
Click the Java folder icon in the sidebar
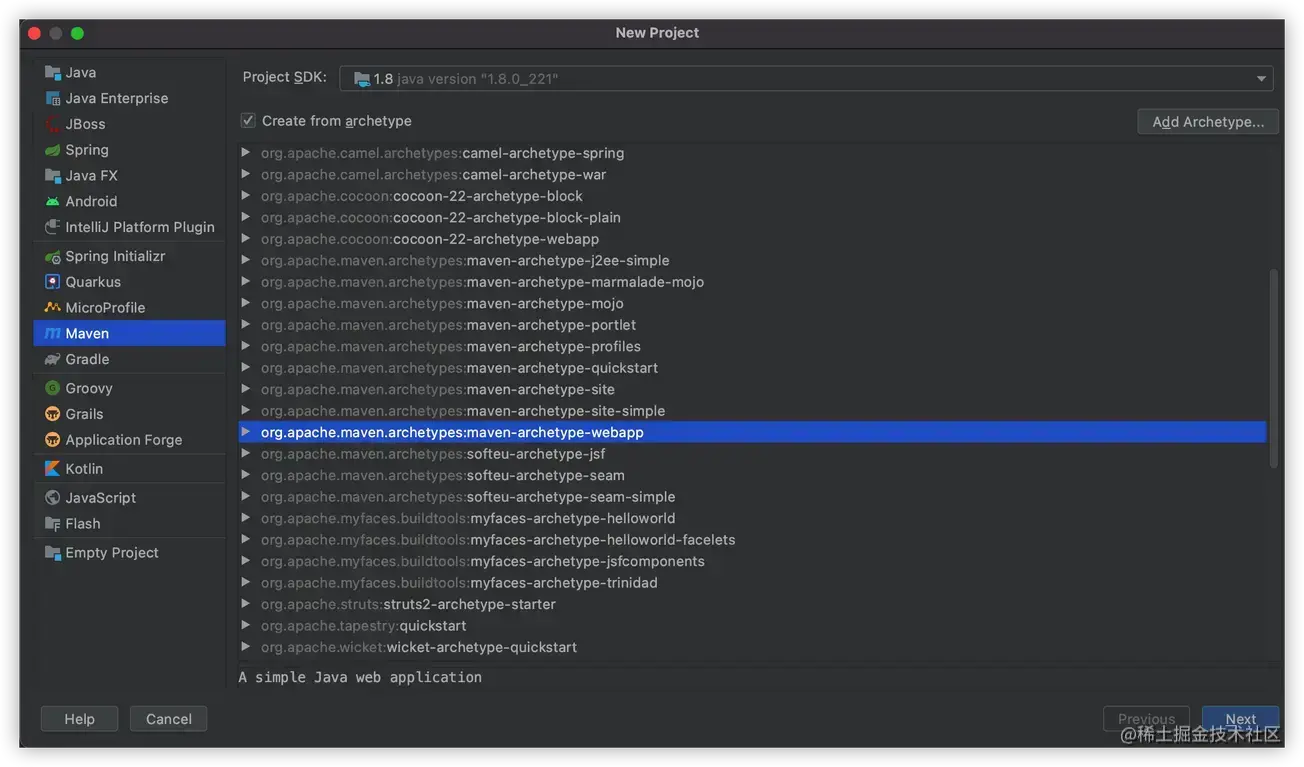coord(53,73)
